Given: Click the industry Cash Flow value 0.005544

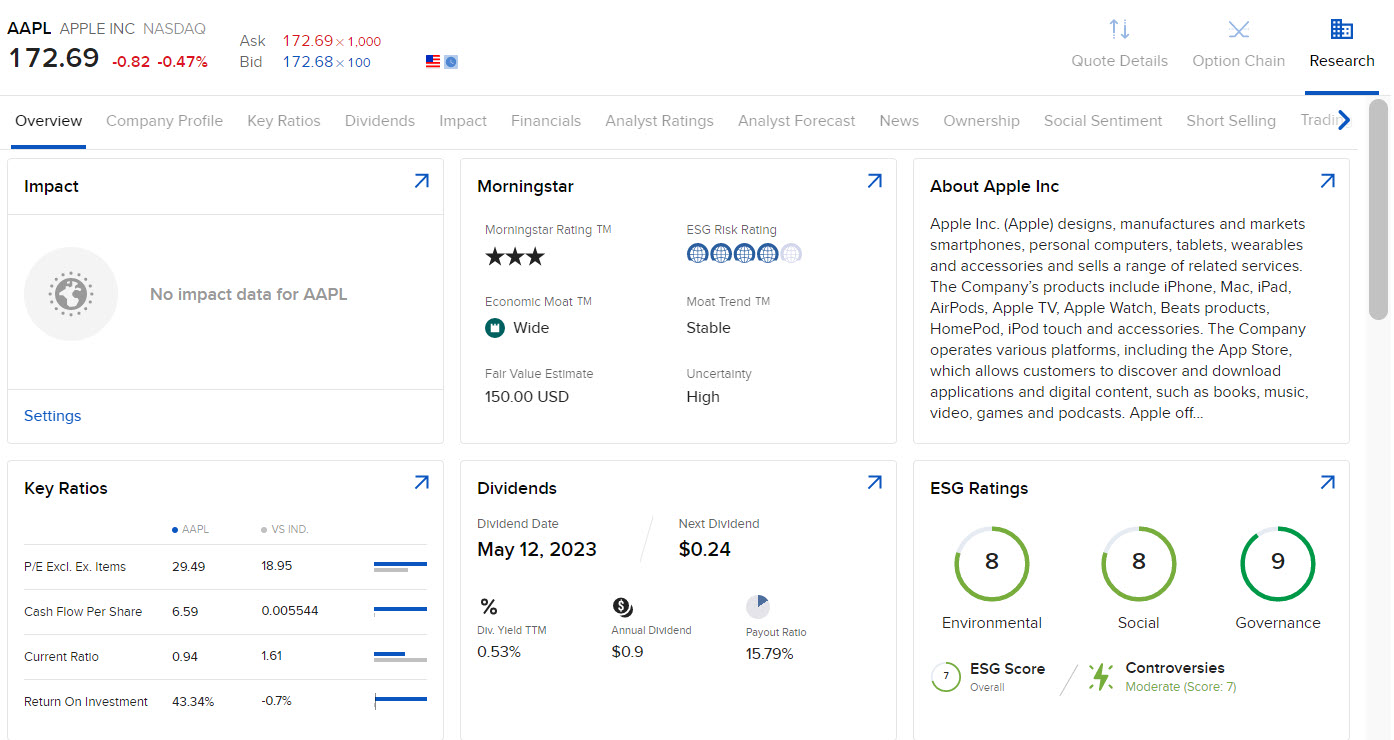Looking at the screenshot, I should point(290,611).
